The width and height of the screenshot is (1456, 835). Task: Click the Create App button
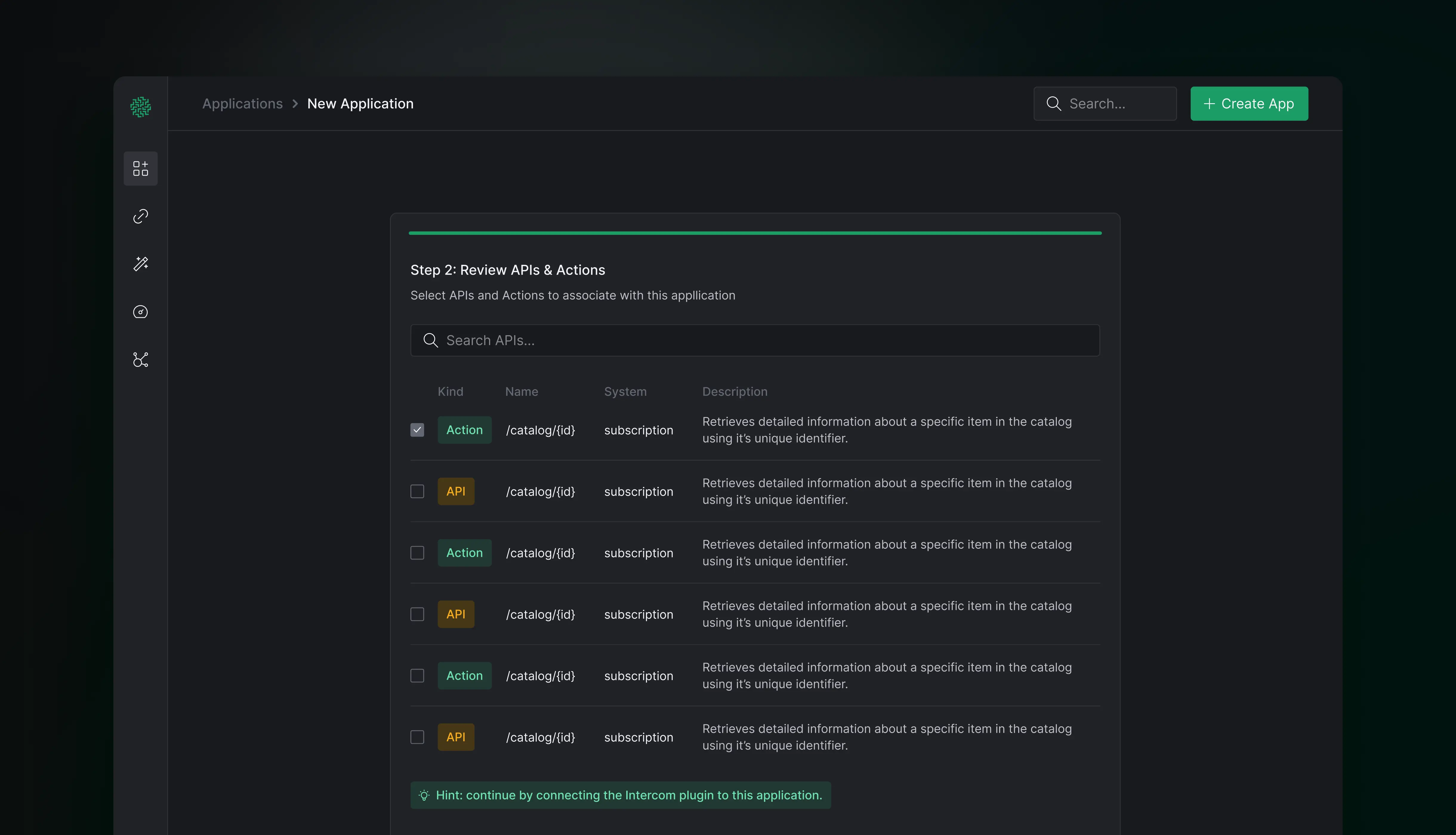[1249, 104]
